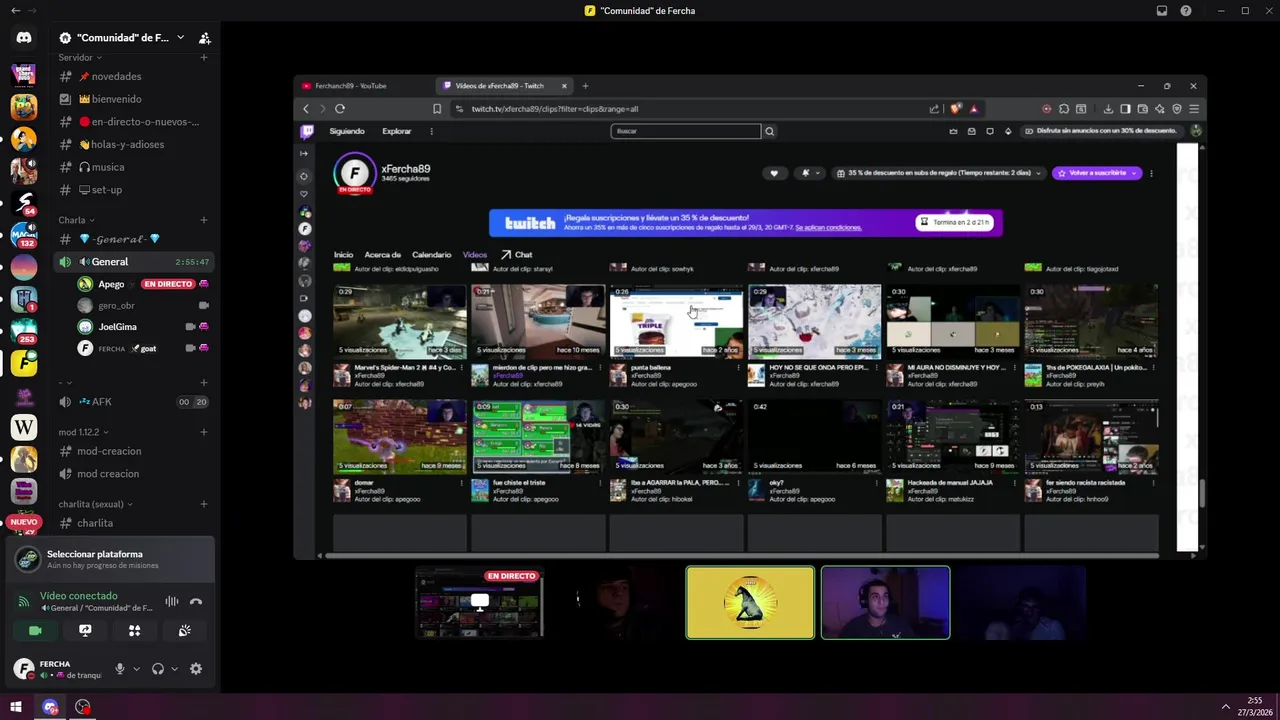The image size is (1280, 720).
Task: Click the Discord taskbar icon
Action: (50, 707)
